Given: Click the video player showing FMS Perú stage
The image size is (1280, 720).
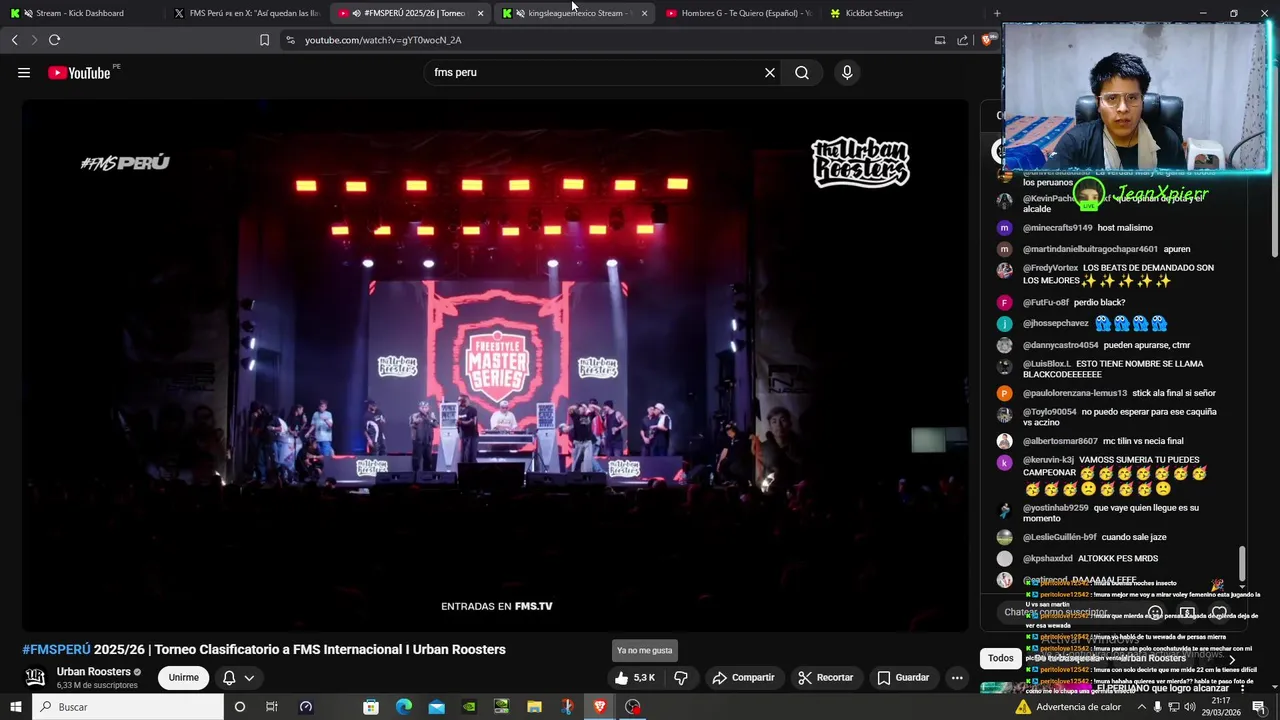Looking at the screenshot, I should (x=495, y=365).
